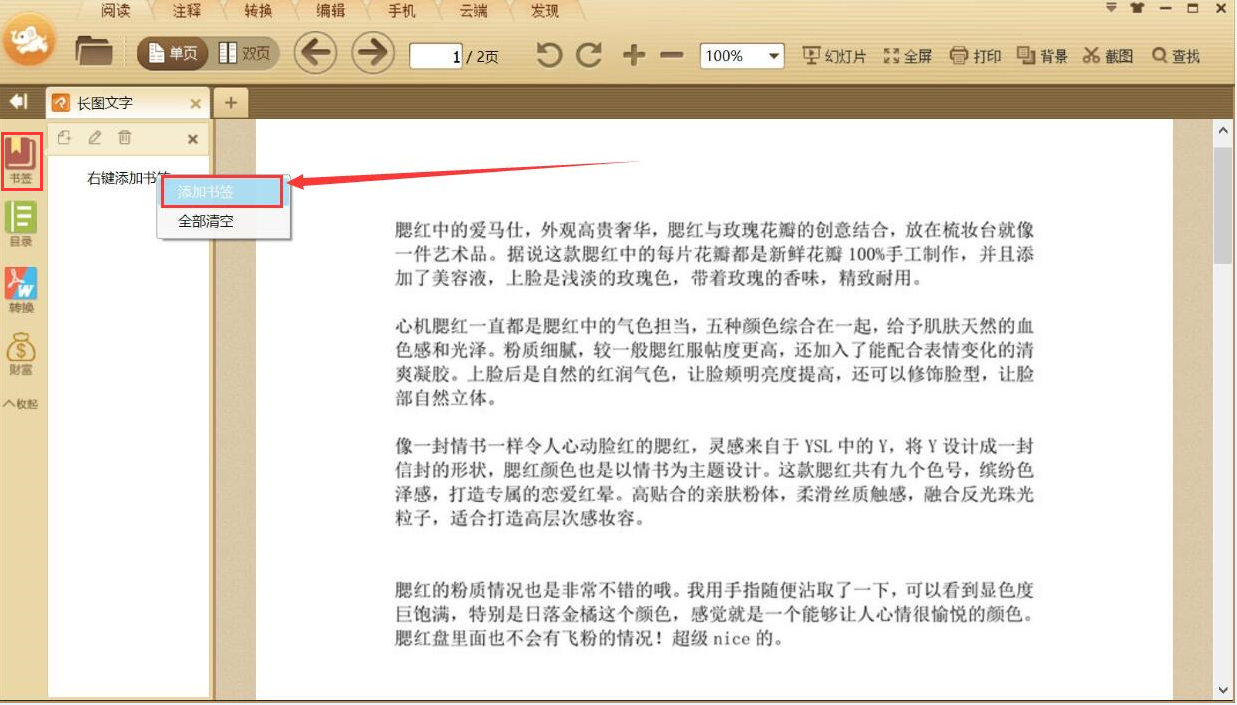Zoom out with the minus icon
This screenshot has width=1237, height=705.
point(671,55)
